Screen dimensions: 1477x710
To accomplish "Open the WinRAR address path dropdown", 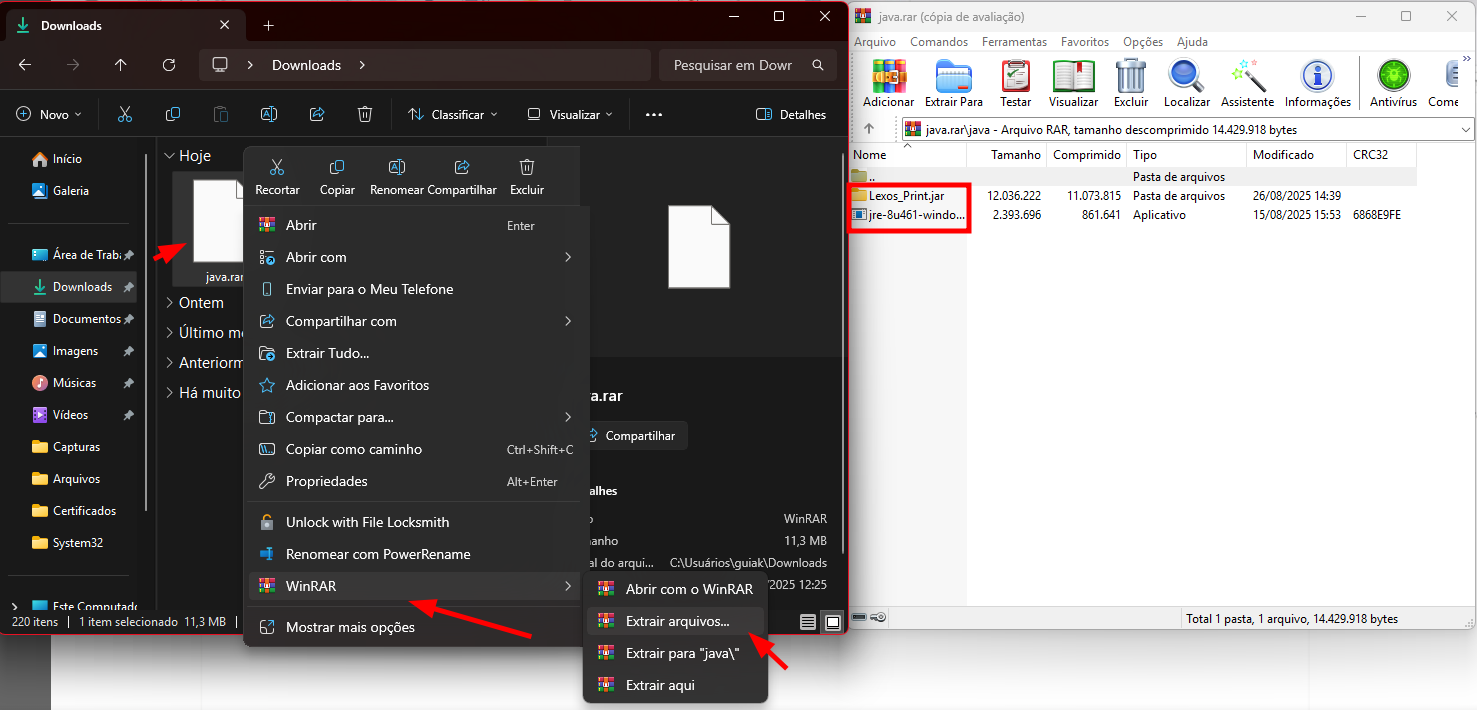I will tap(1465, 129).
